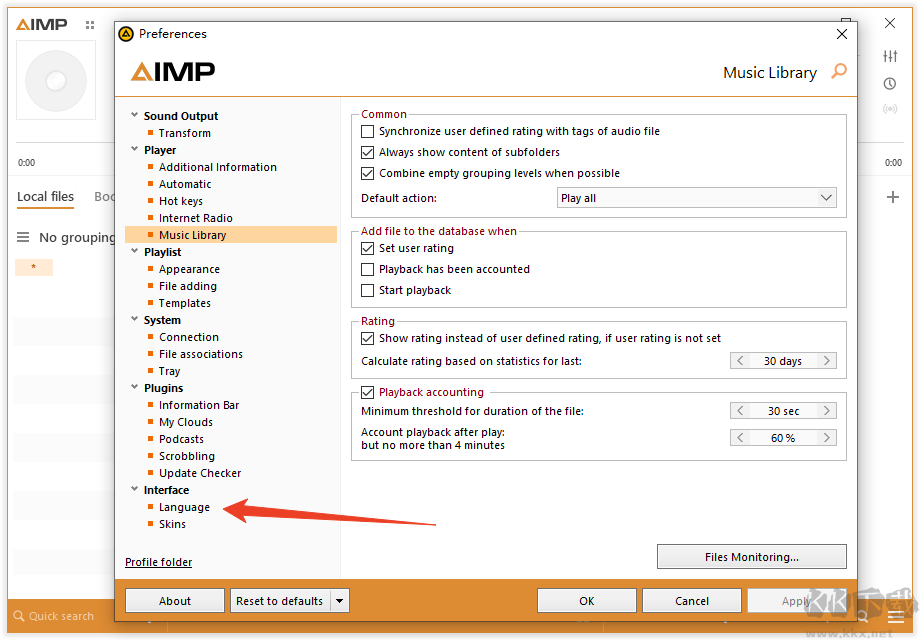920x640 pixels.
Task: Click the Quick search field
Action: pos(61,616)
